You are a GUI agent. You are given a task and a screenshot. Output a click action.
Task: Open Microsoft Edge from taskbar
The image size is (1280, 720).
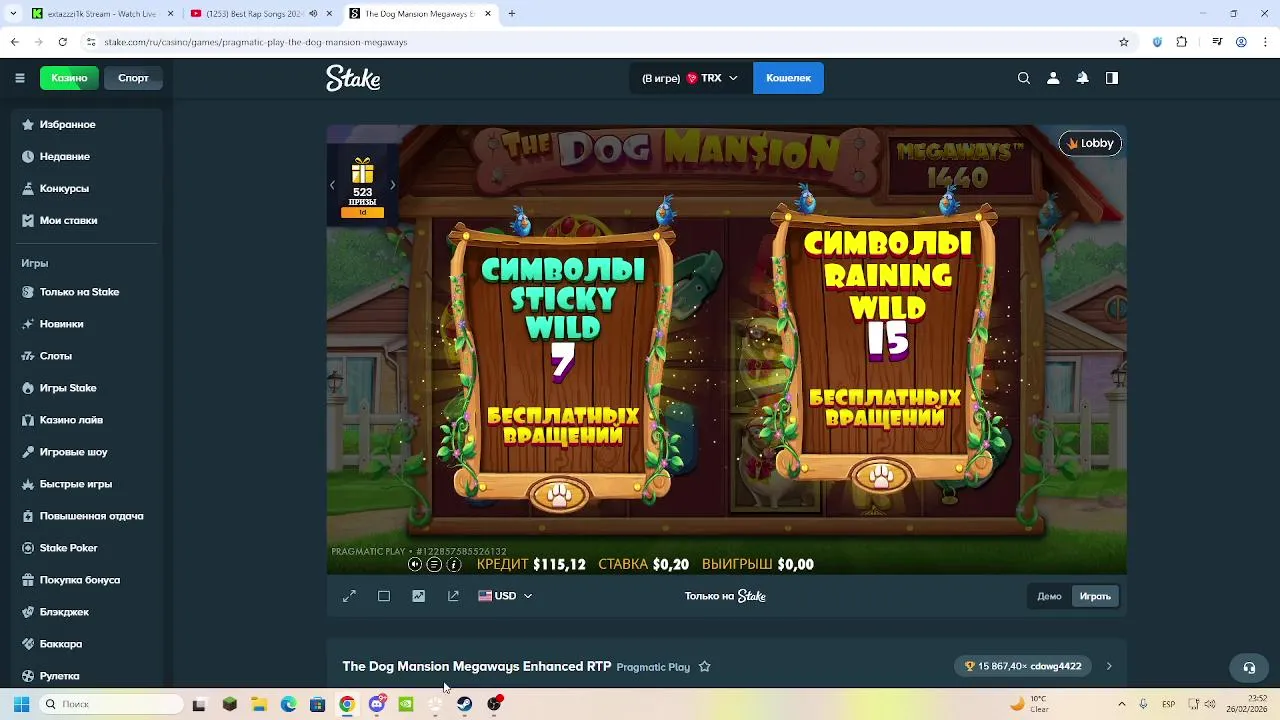288,704
